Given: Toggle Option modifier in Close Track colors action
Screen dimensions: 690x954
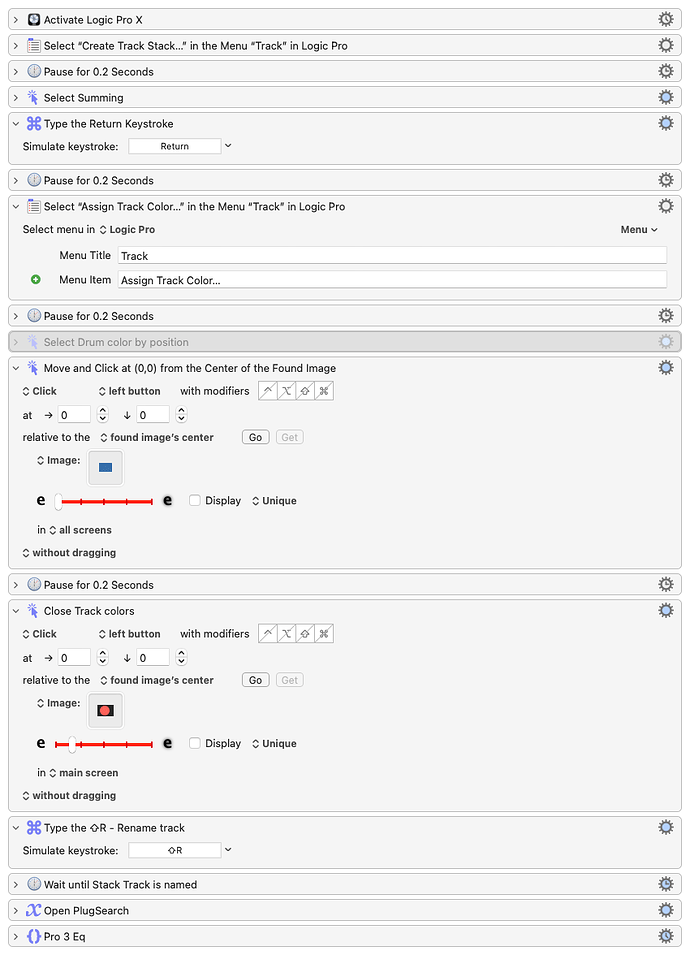Looking at the screenshot, I should [x=287, y=633].
